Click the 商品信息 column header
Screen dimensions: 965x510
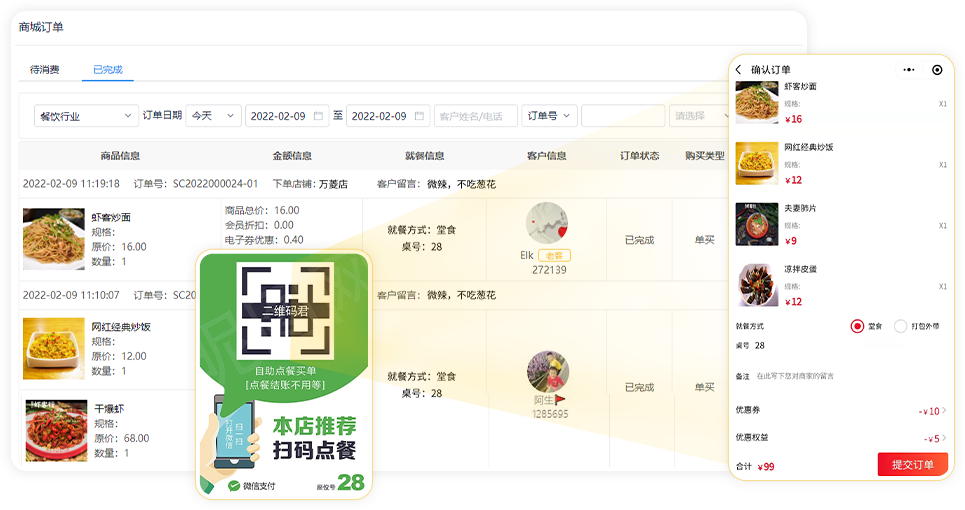[121, 156]
